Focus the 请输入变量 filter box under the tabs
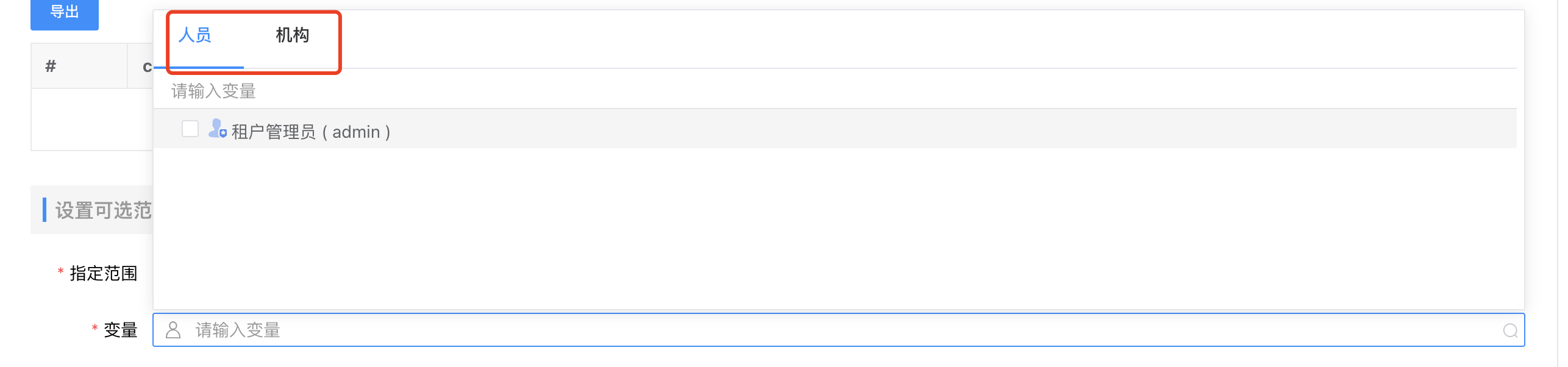1568x367 pixels. pyautogui.click(x=488, y=91)
